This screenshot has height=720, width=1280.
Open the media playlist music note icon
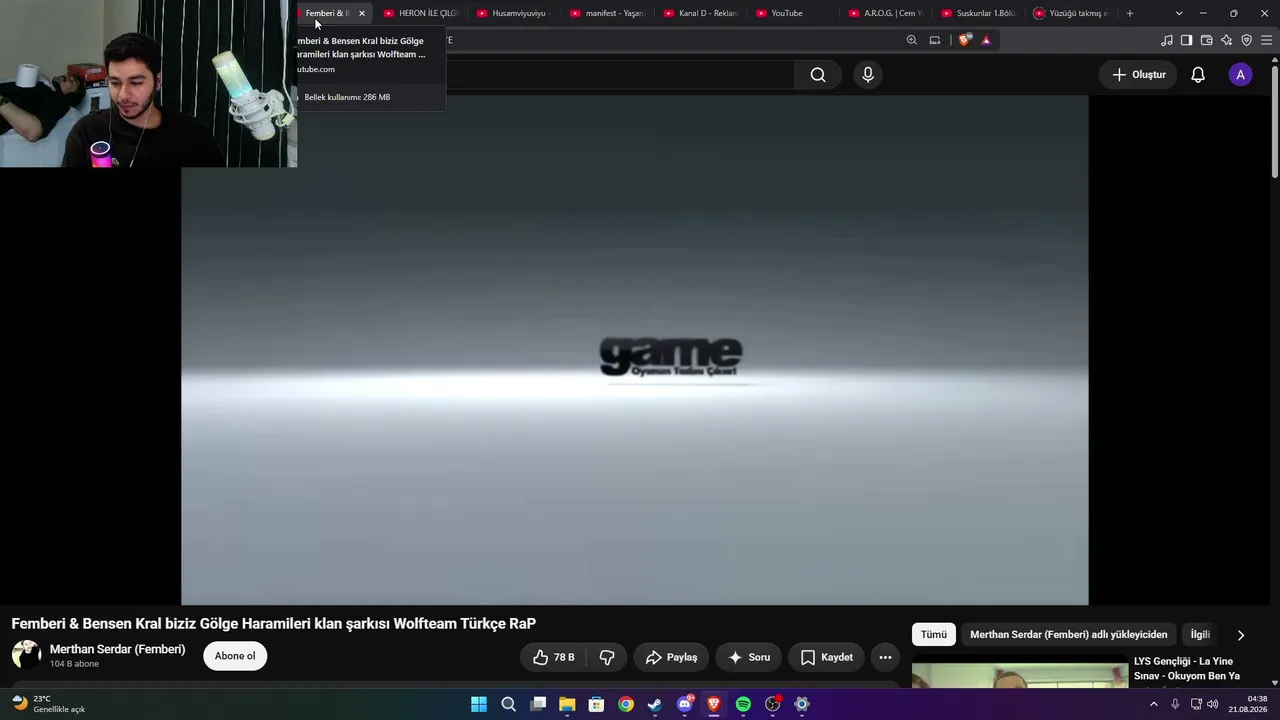click(1167, 40)
